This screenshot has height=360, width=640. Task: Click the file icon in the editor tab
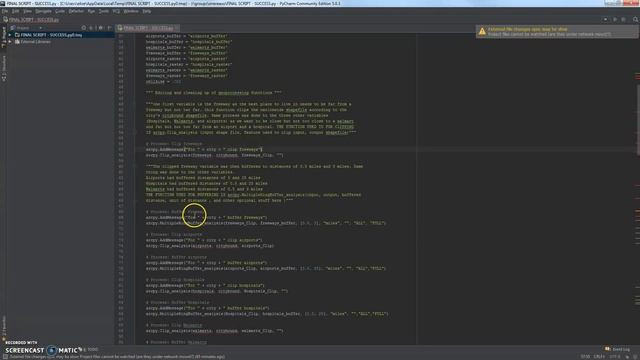tap(120, 28)
